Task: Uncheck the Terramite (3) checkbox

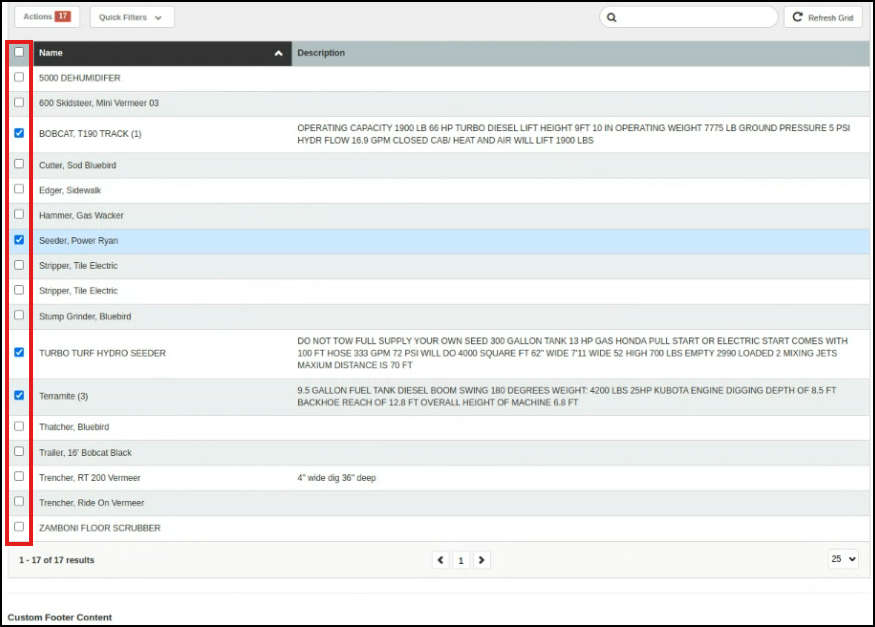Action: coord(19,396)
